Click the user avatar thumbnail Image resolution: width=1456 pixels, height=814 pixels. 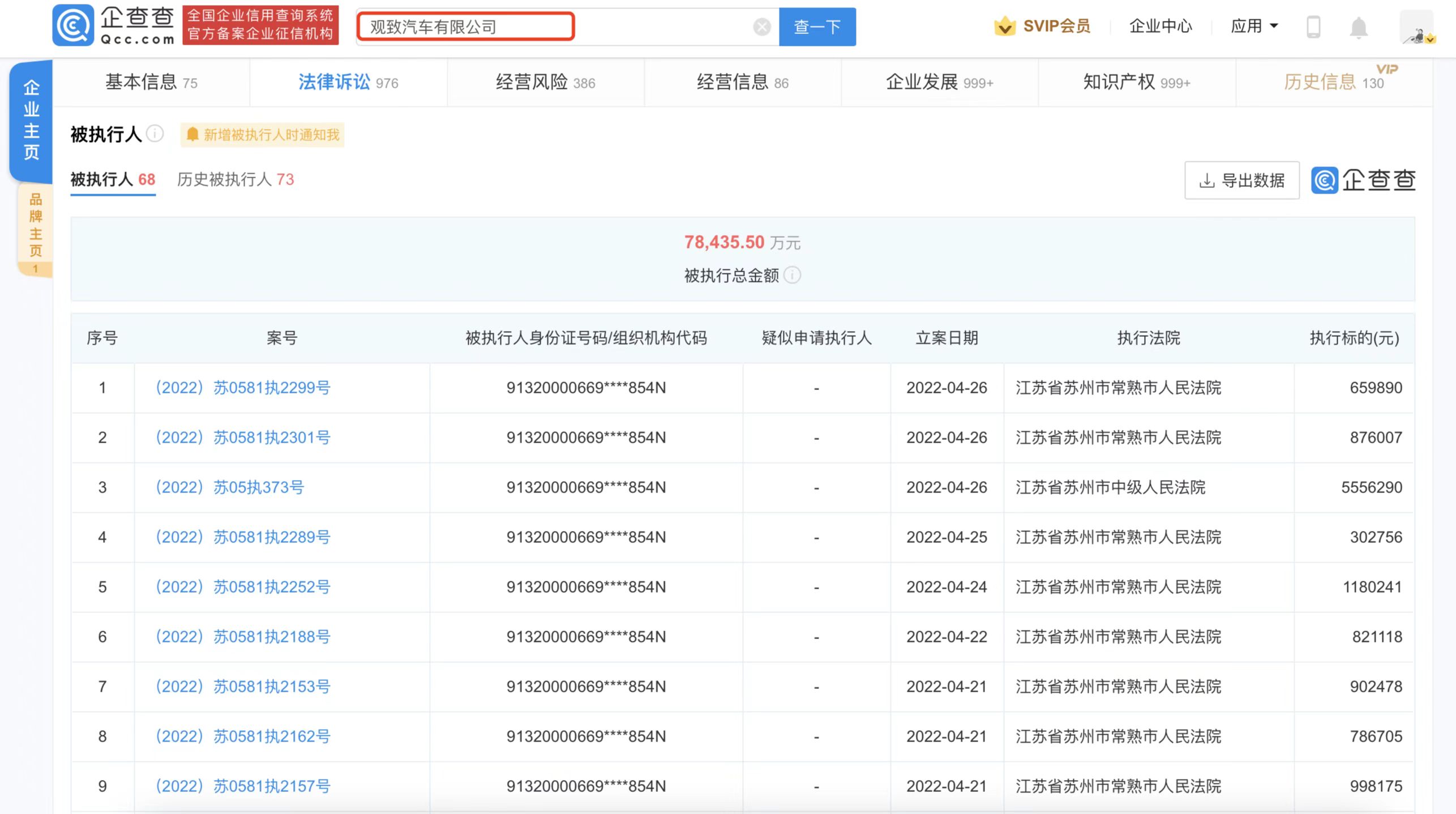(x=1416, y=27)
